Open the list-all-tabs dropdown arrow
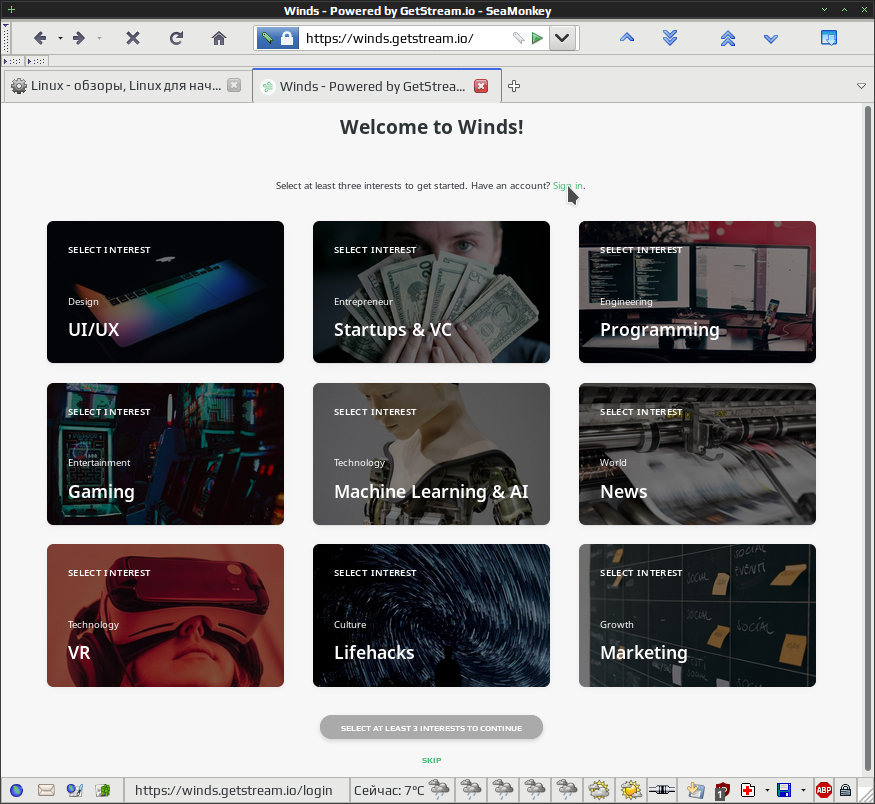Screen dimensions: 875x804 click(861, 86)
